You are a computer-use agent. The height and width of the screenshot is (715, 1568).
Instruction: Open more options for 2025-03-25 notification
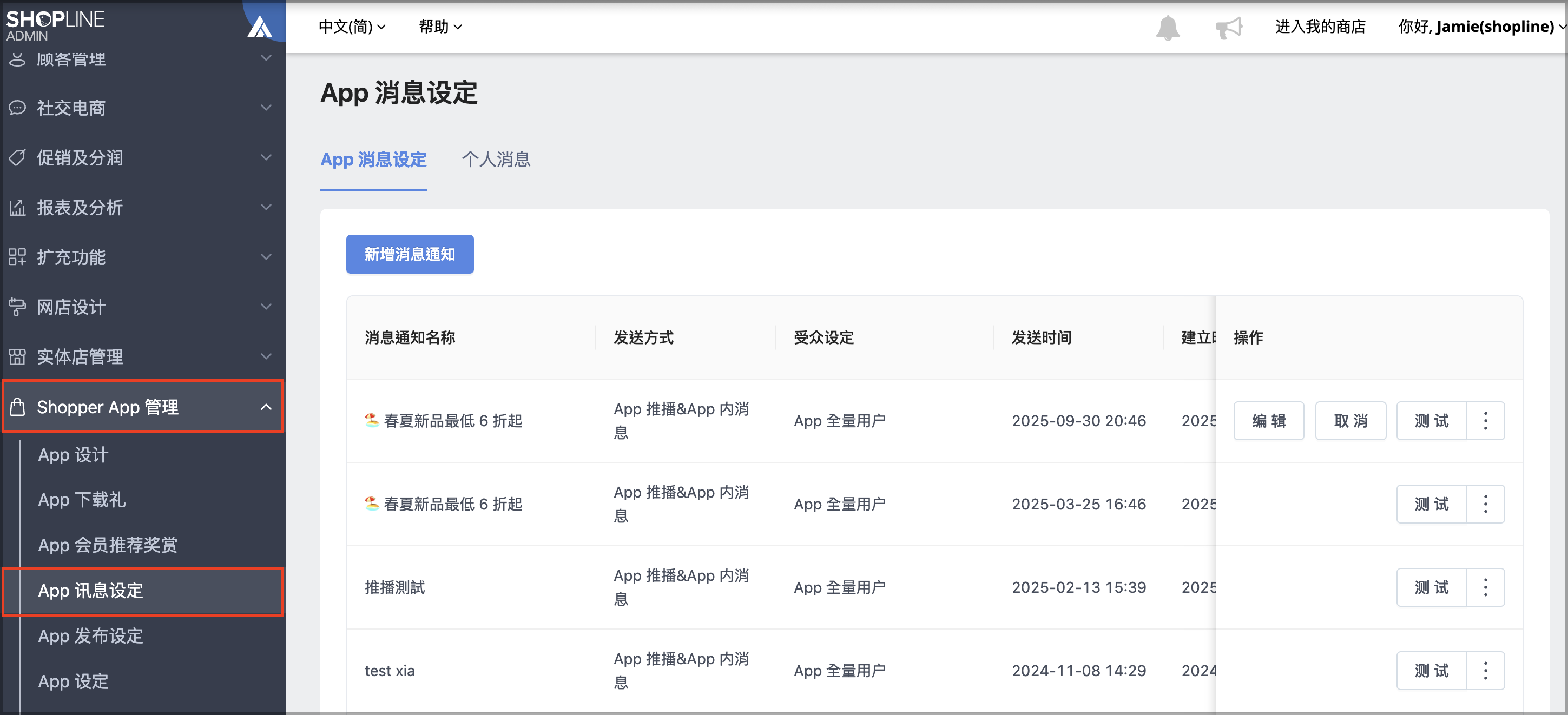[x=1485, y=504]
